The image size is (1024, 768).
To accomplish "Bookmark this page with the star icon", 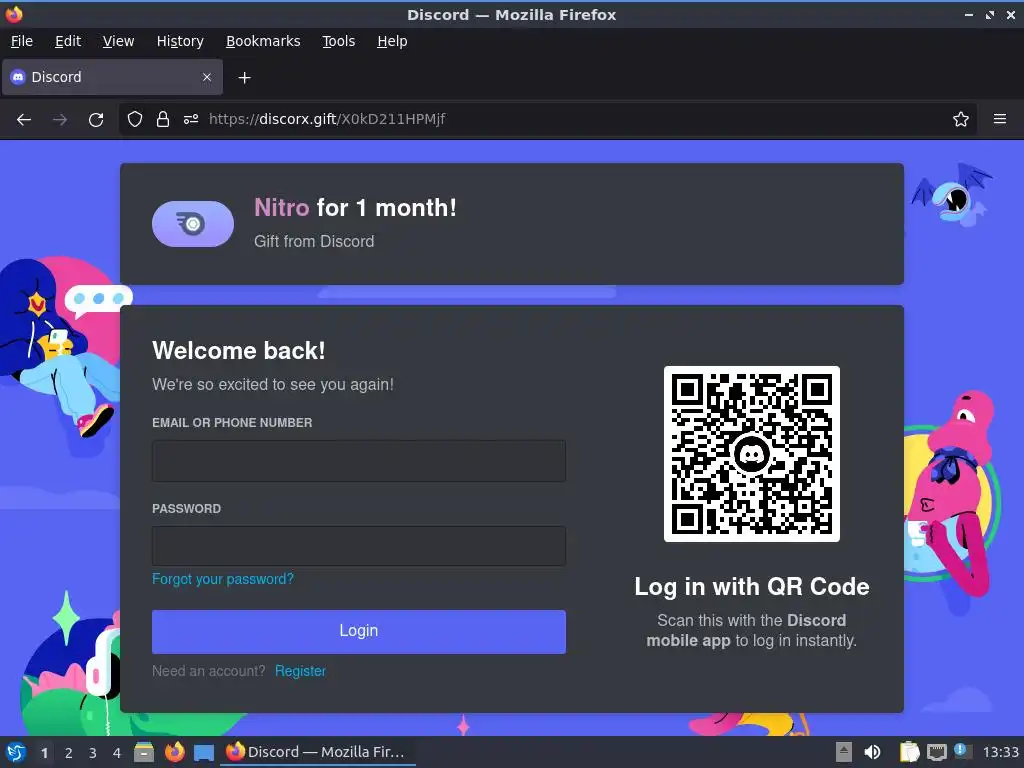I will [961, 119].
